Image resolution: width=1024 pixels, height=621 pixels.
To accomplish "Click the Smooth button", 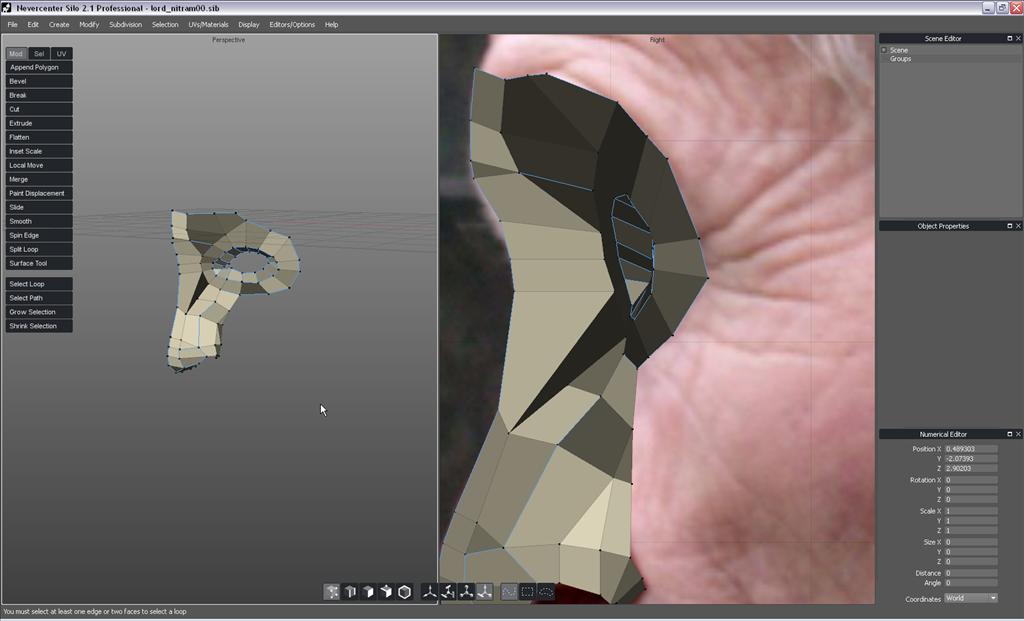I will pos(39,221).
